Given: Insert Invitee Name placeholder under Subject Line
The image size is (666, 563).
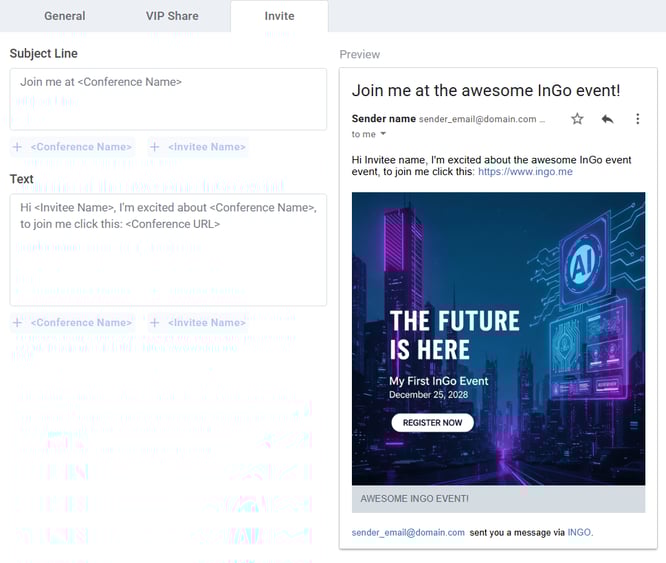Looking at the screenshot, I should click(197, 147).
